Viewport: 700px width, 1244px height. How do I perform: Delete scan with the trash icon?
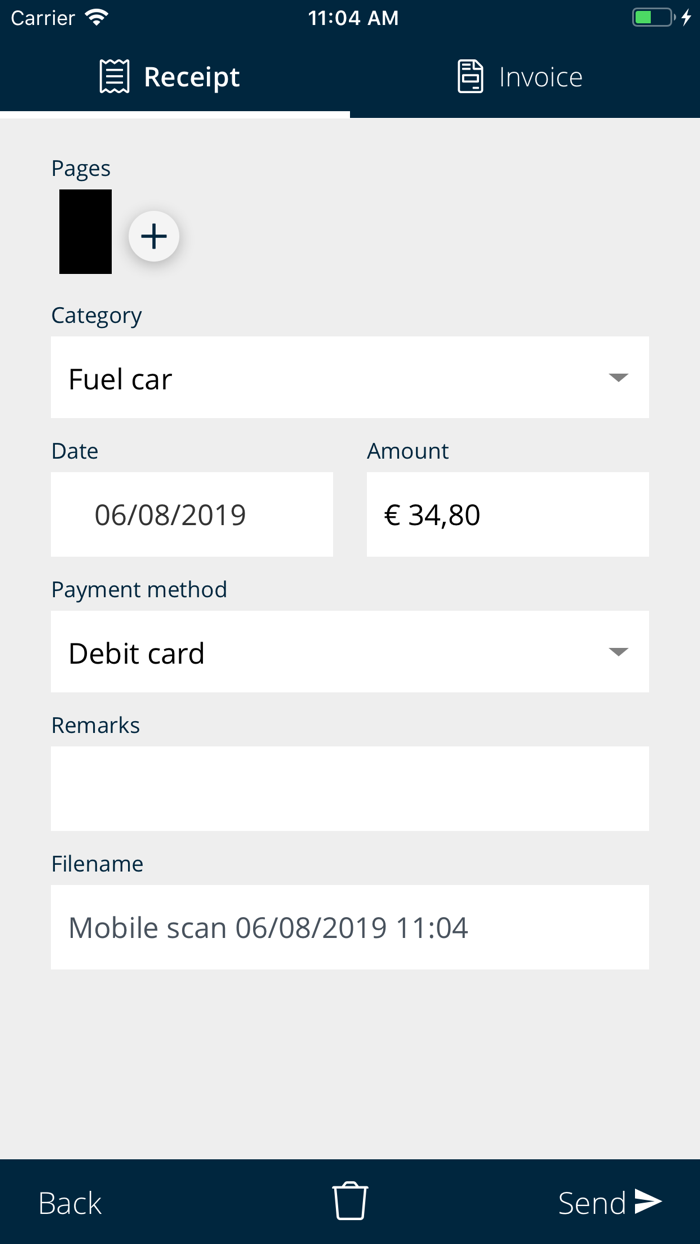(350, 1201)
